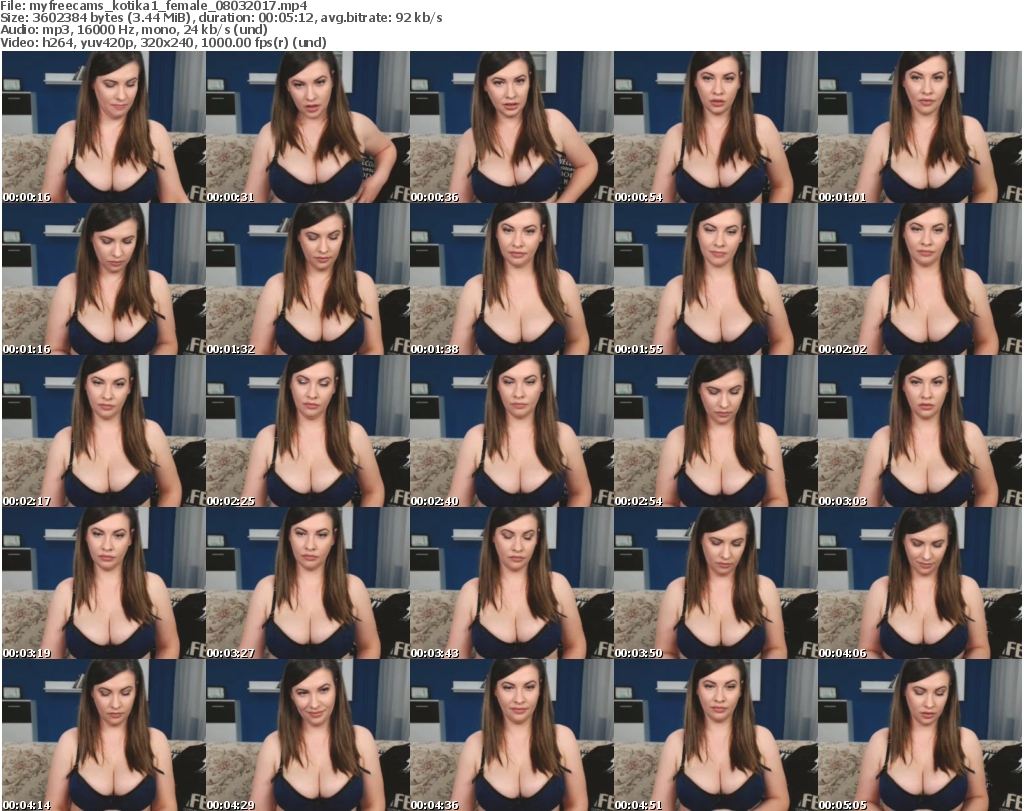
Task: Choose the frame at 00:04:51
Action: [x=716, y=735]
